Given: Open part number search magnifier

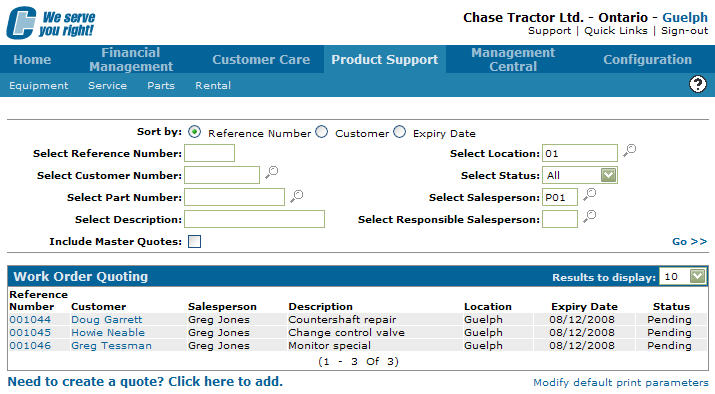Looking at the screenshot, I should 297,196.
